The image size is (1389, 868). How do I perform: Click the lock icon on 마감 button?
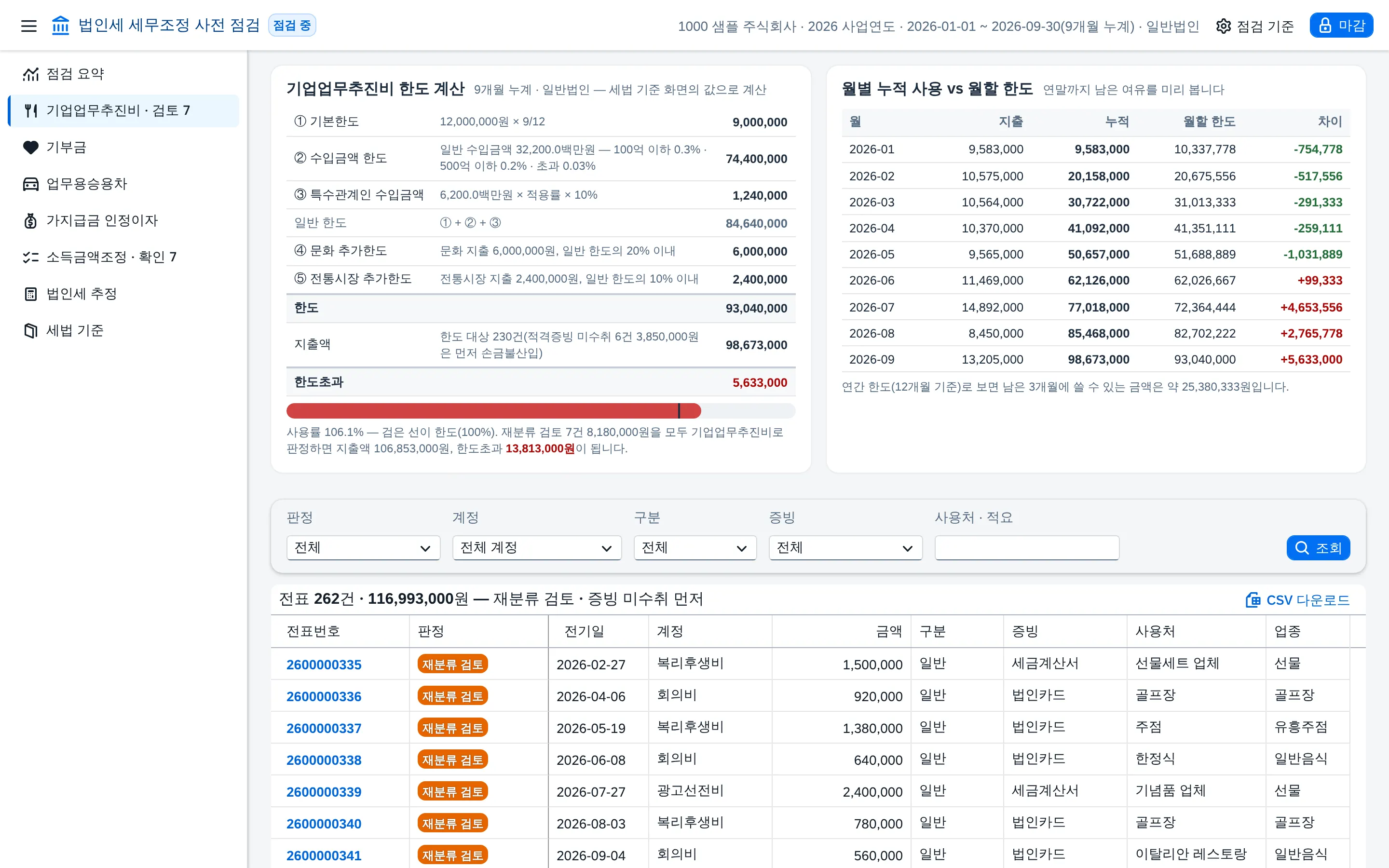[1325, 26]
